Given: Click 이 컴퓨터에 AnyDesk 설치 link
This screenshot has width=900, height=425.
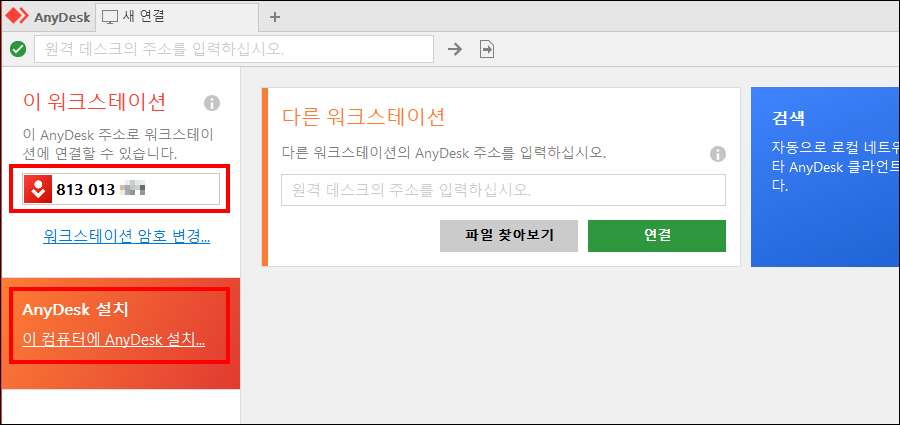Looking at the screenshot, I should click(114, 339).
